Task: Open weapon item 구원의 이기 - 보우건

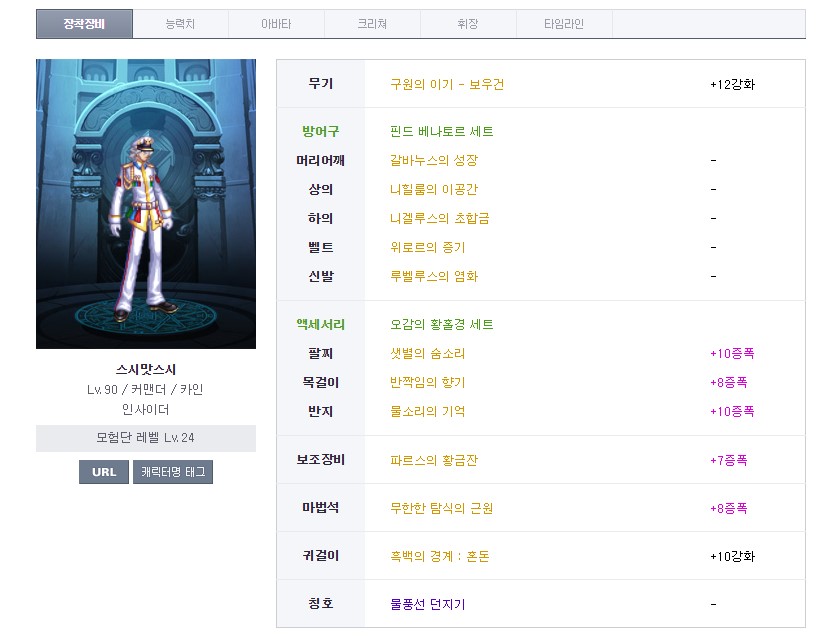Action: coord(447,84)
